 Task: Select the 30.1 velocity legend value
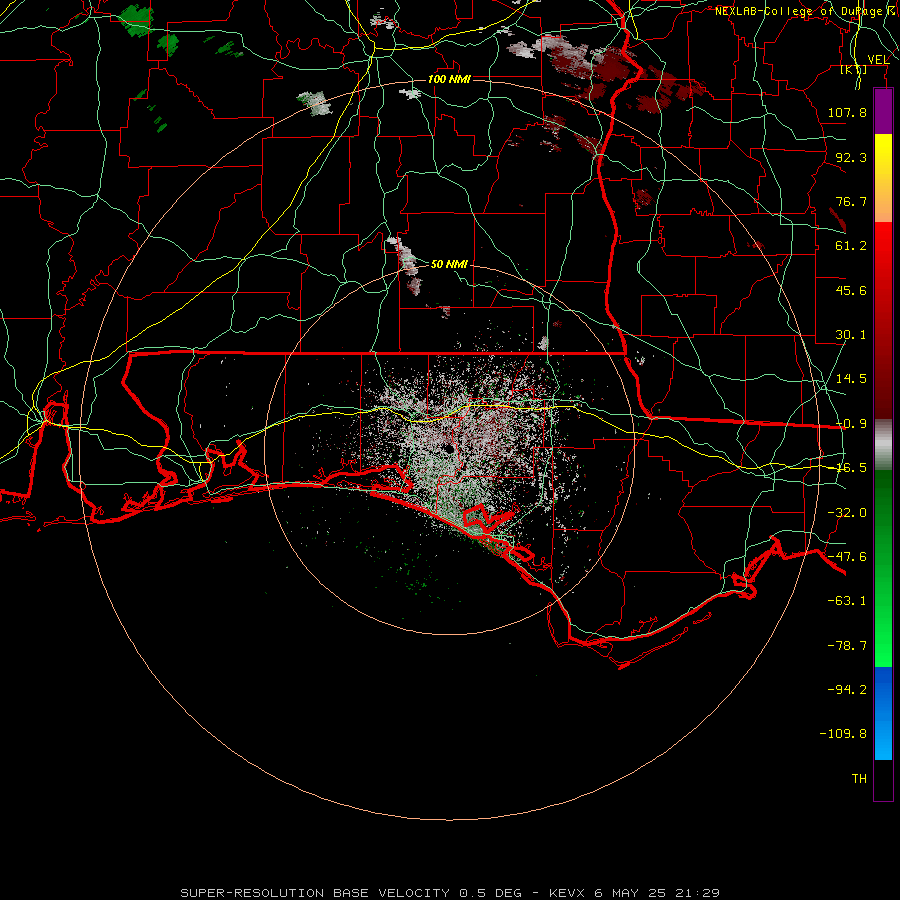pos(851,335)
